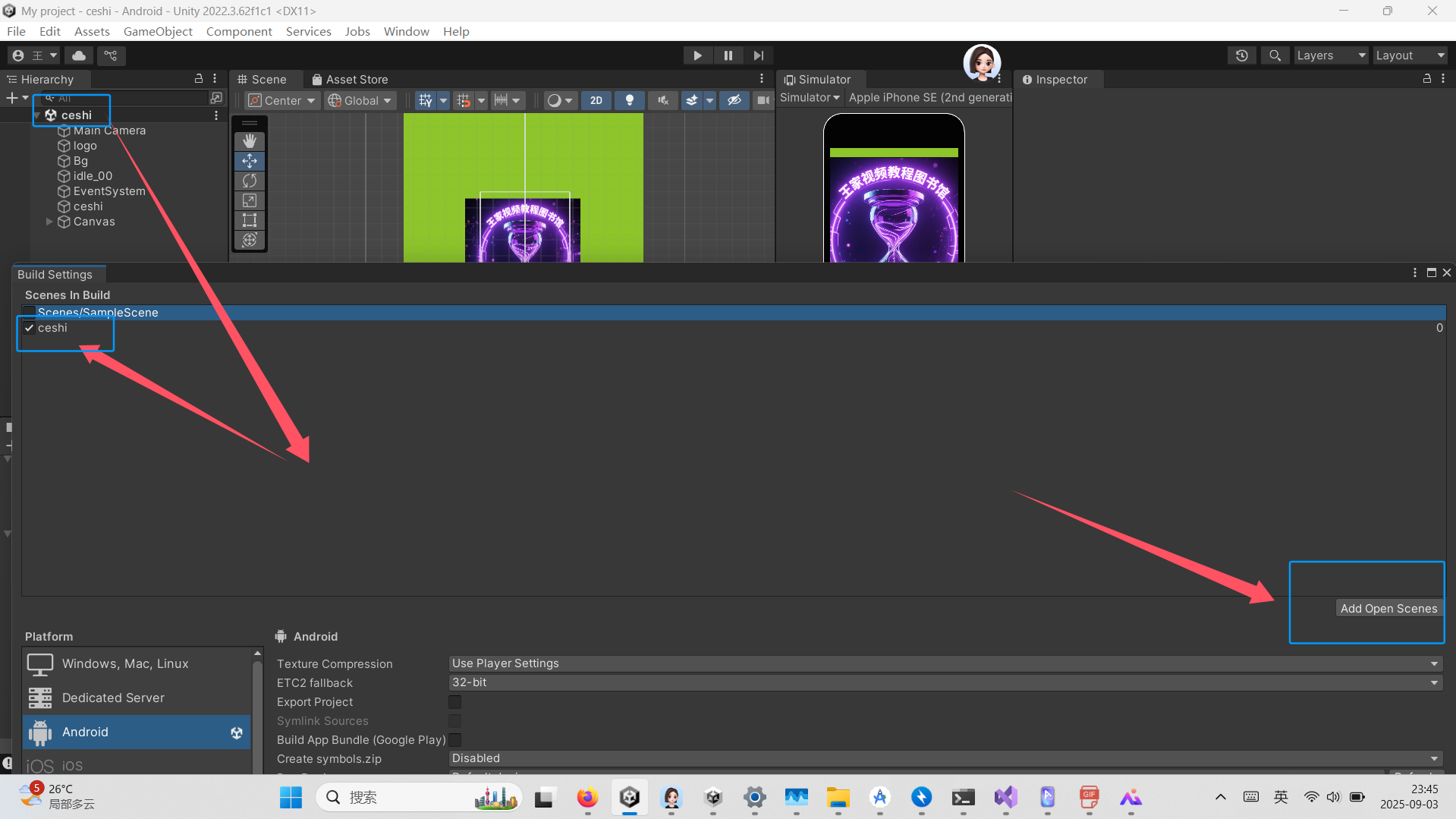Screen dimensions: 1456x819
Task: Select Dedicated Server platform
Action: tap(137, 698)
